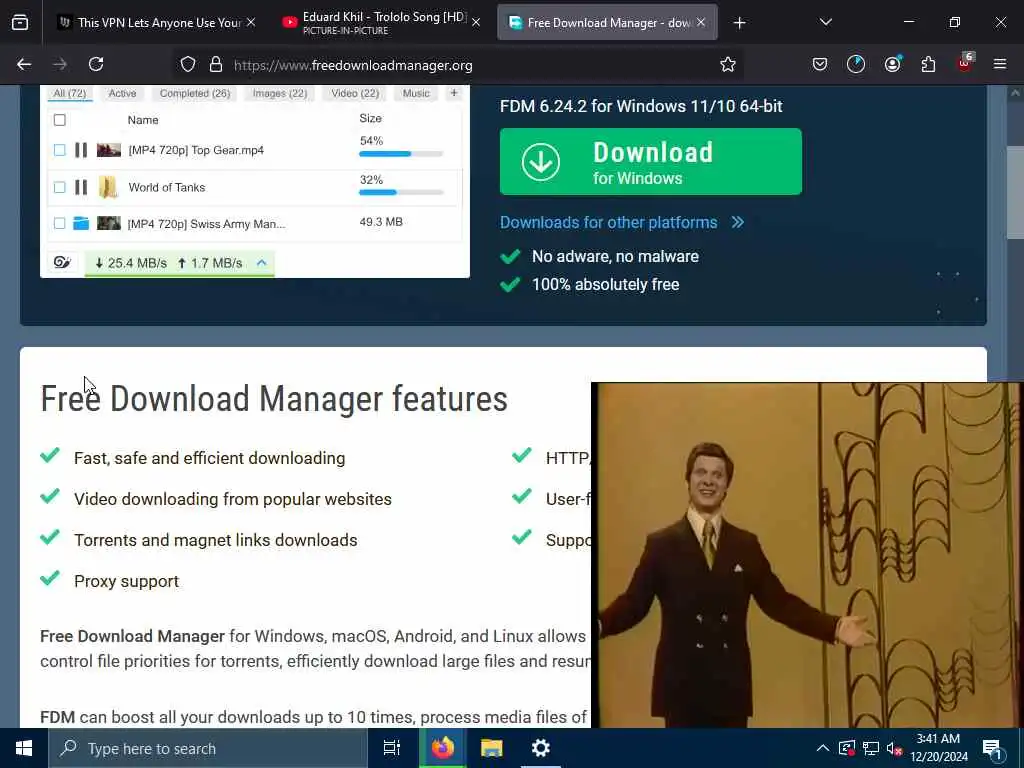This screenshot has width=1024, height=768.
Task: Click the picture-in-picture Trololo video
Action: click(807, 555)
